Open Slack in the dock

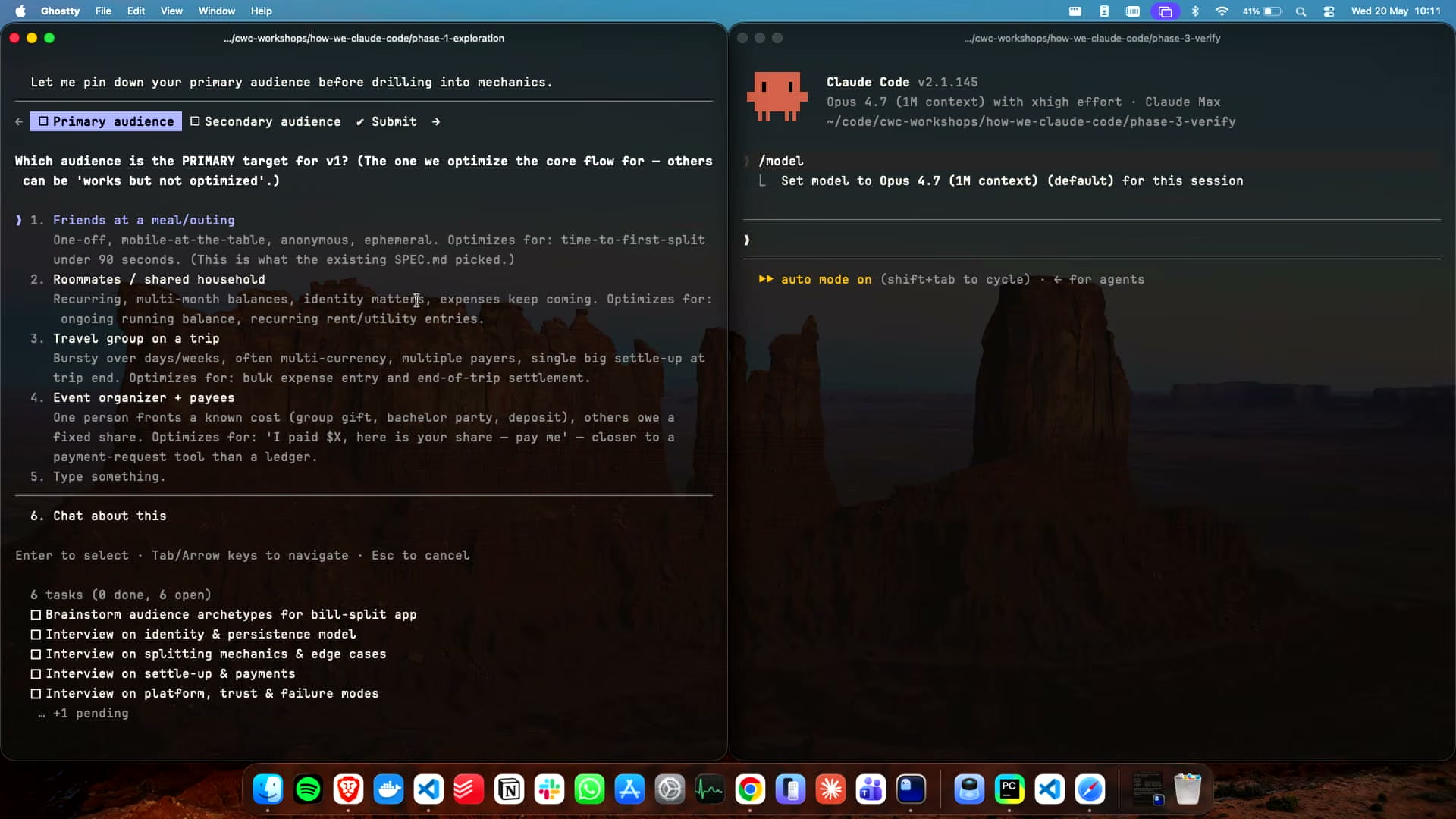[549, 789]
